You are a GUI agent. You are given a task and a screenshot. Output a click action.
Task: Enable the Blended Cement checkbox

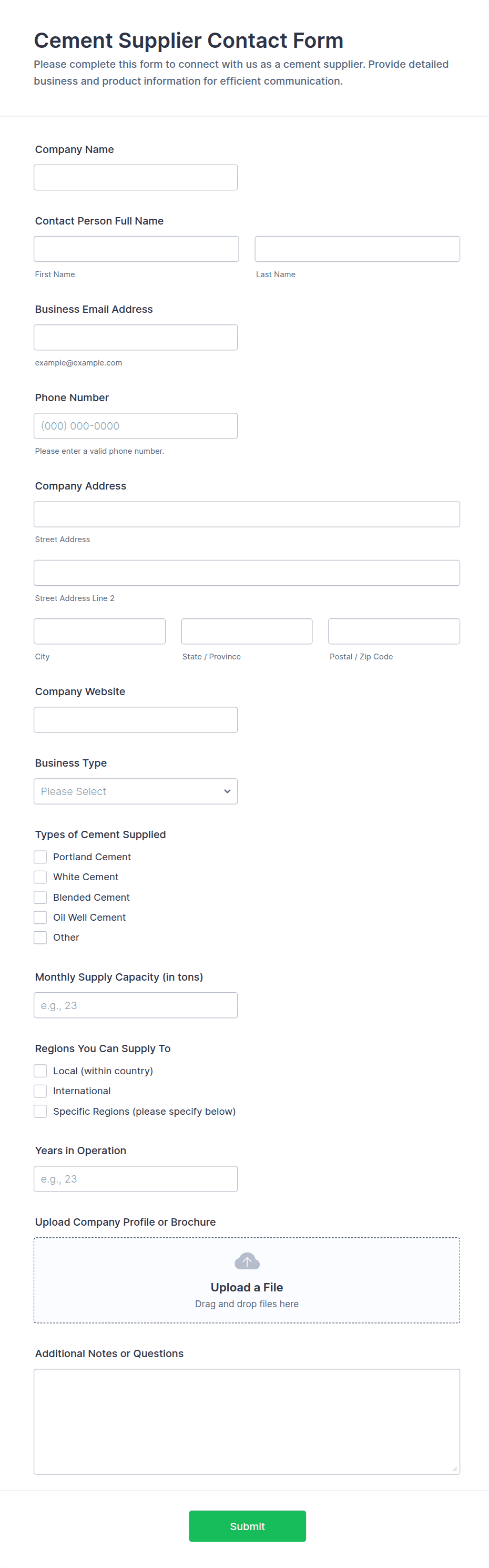(x=40, y=897)
